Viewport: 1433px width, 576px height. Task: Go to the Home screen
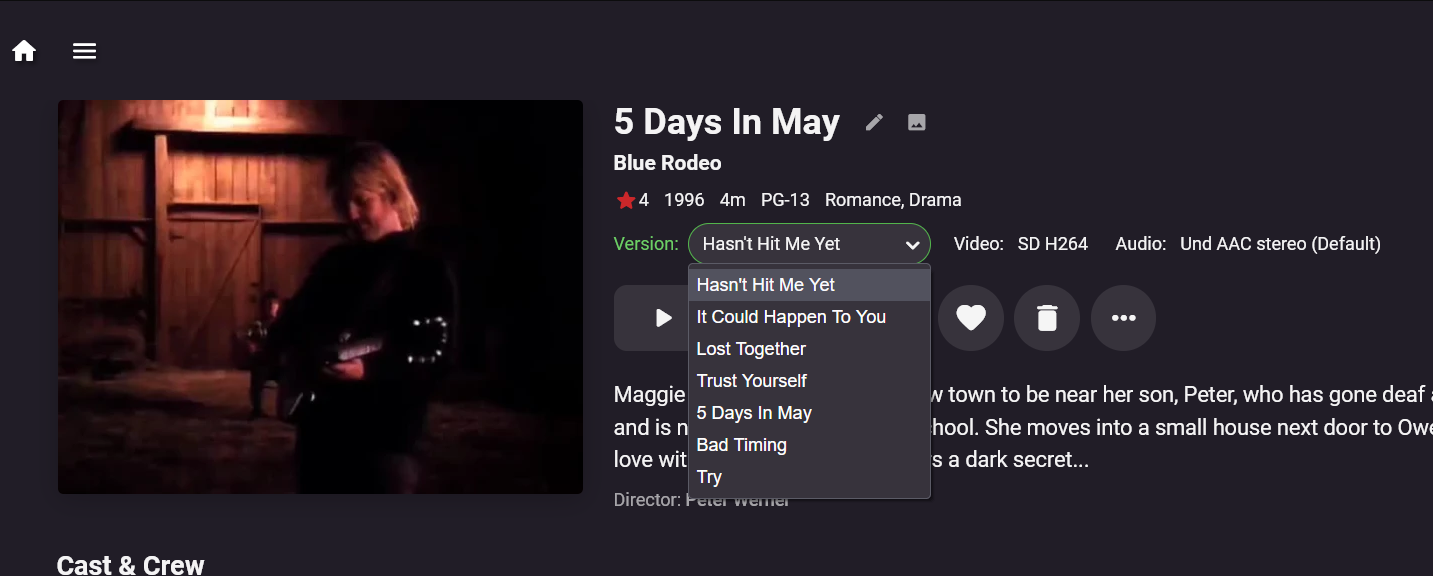point(24,51)
